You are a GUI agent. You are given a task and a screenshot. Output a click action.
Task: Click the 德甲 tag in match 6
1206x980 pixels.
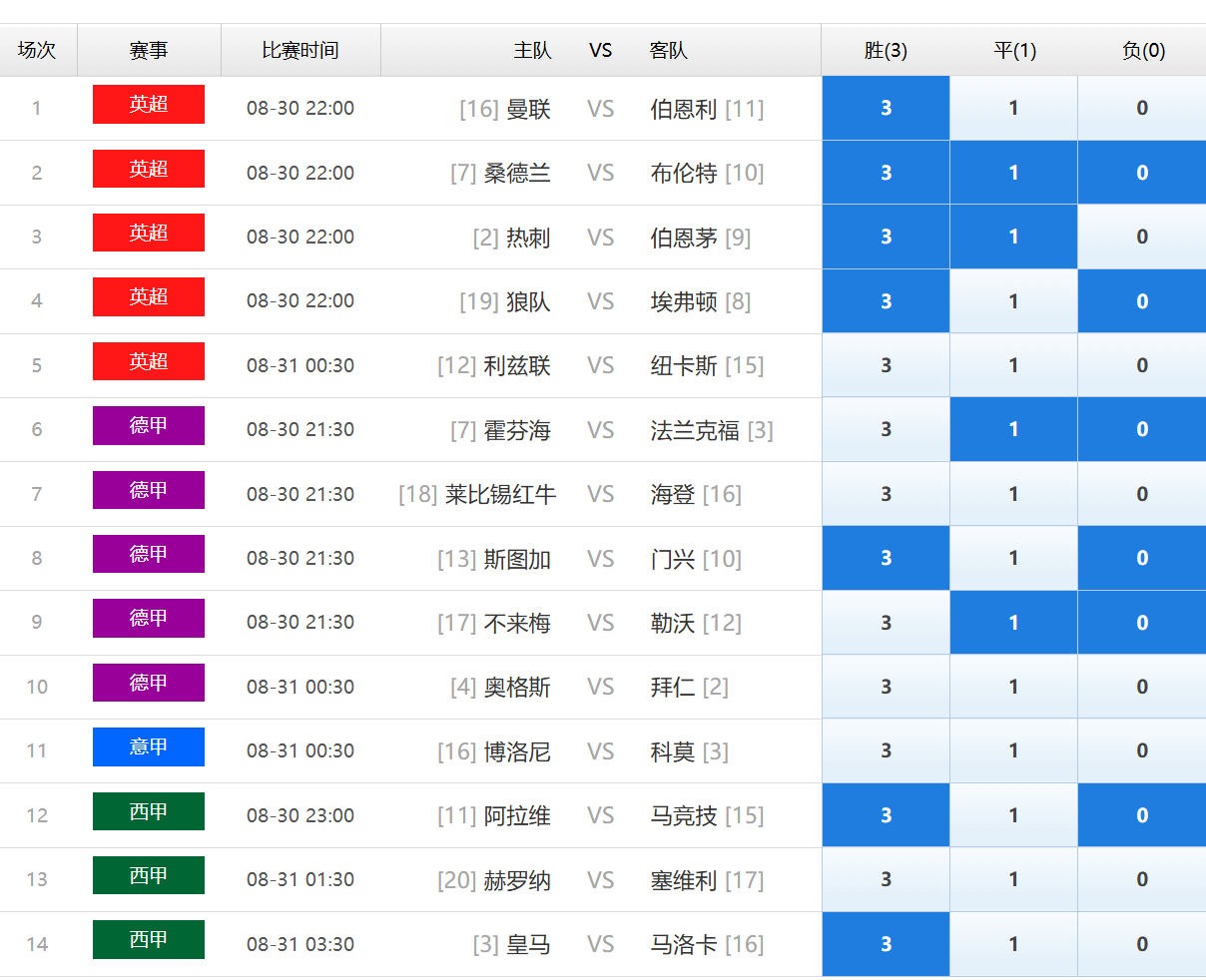[149, 426]
